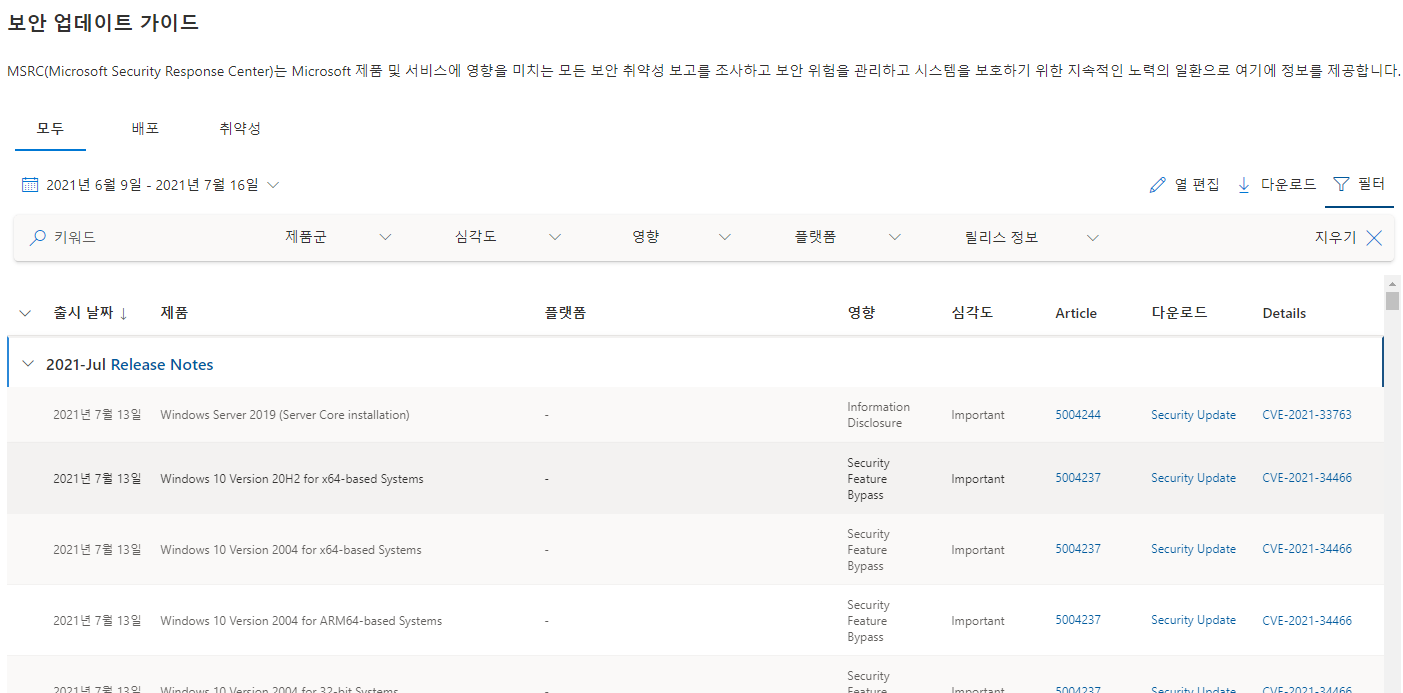Click the pencil icon for 열 편집
The image size is (1403, 693).
(x=1158, y=185)
